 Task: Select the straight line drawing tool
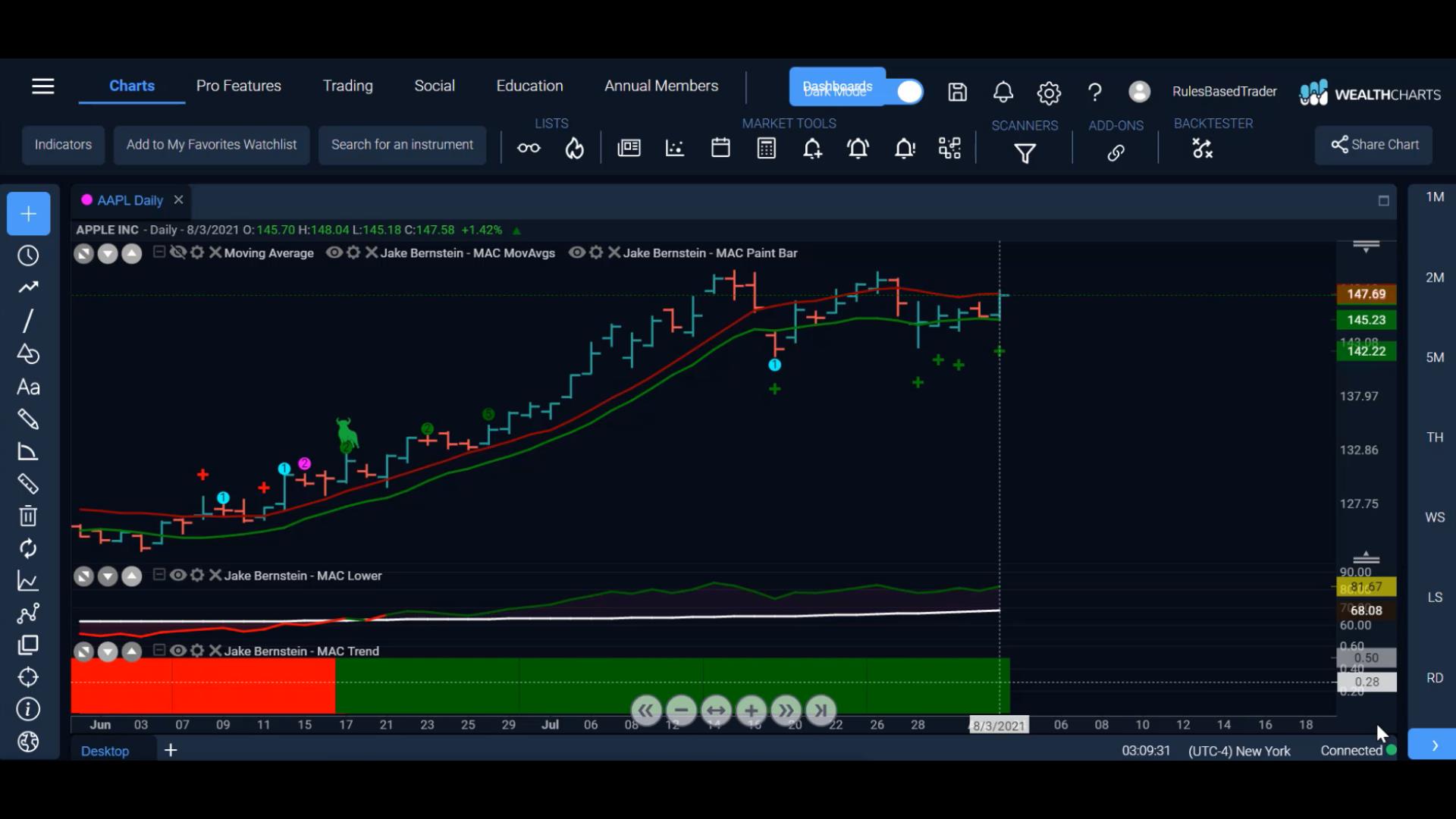click(28, 321)
